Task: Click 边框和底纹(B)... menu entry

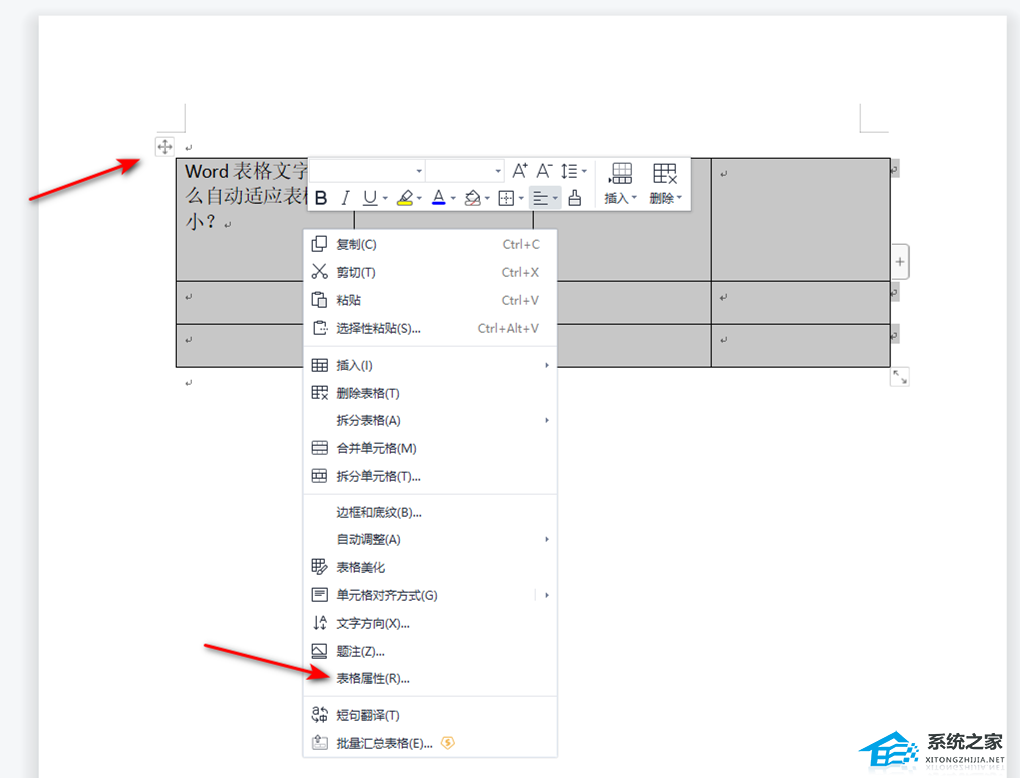Action: (379, 512)
